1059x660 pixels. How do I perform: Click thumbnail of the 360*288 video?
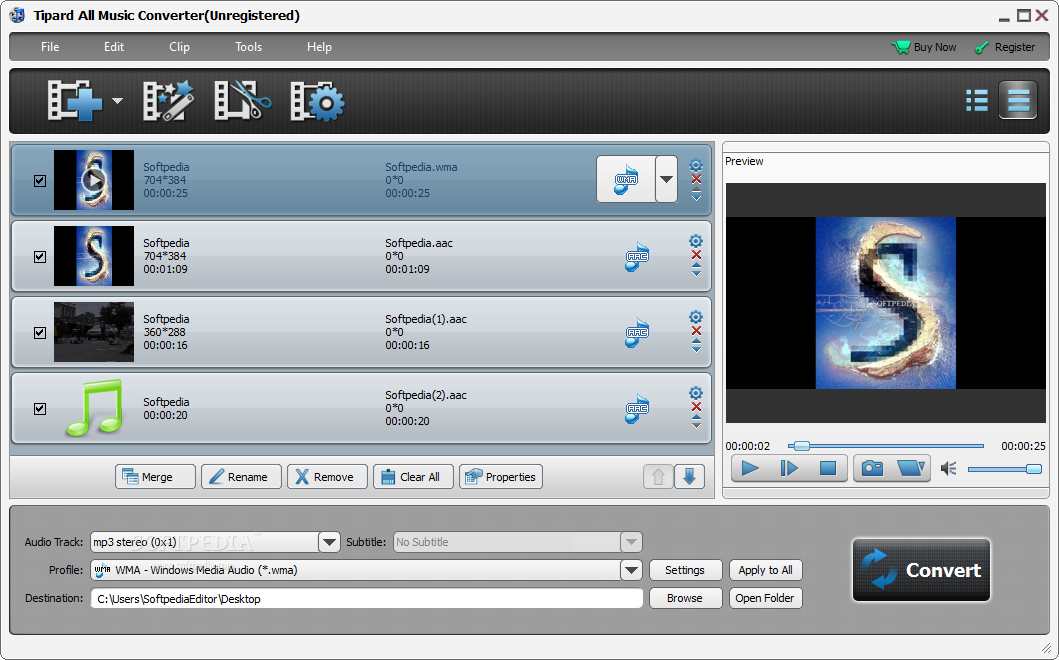[x=94, y=332]
